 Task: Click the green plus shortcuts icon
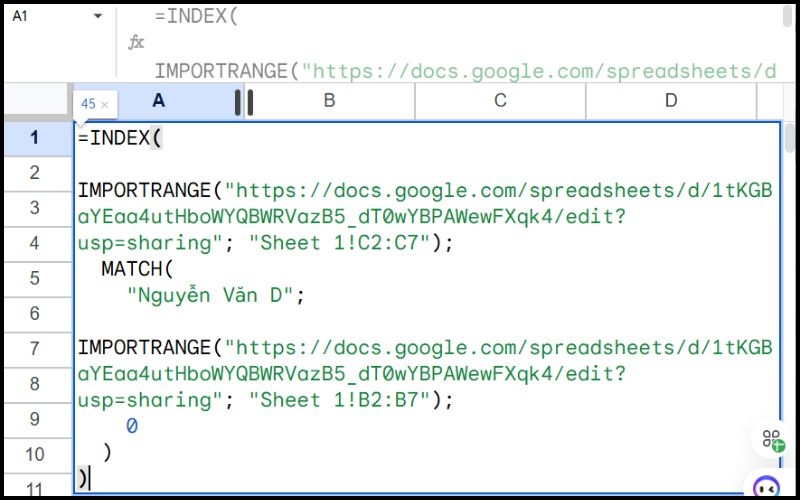pyautogui.click(x=773, y=439)
